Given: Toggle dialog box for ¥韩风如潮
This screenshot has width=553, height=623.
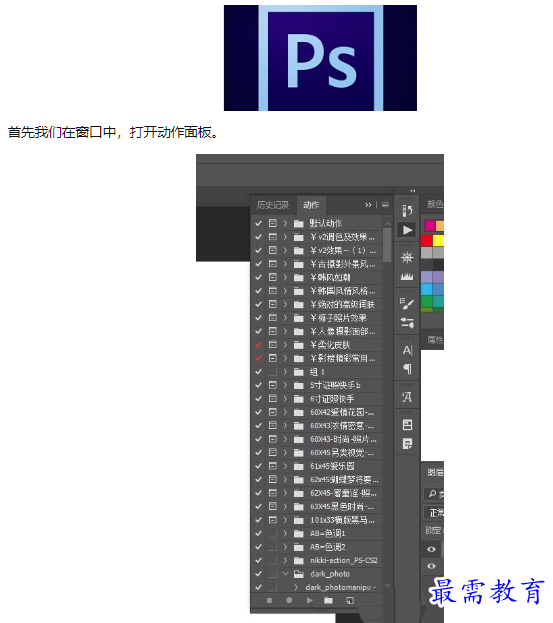Looking at the screenshot, I should coord(273,277).
